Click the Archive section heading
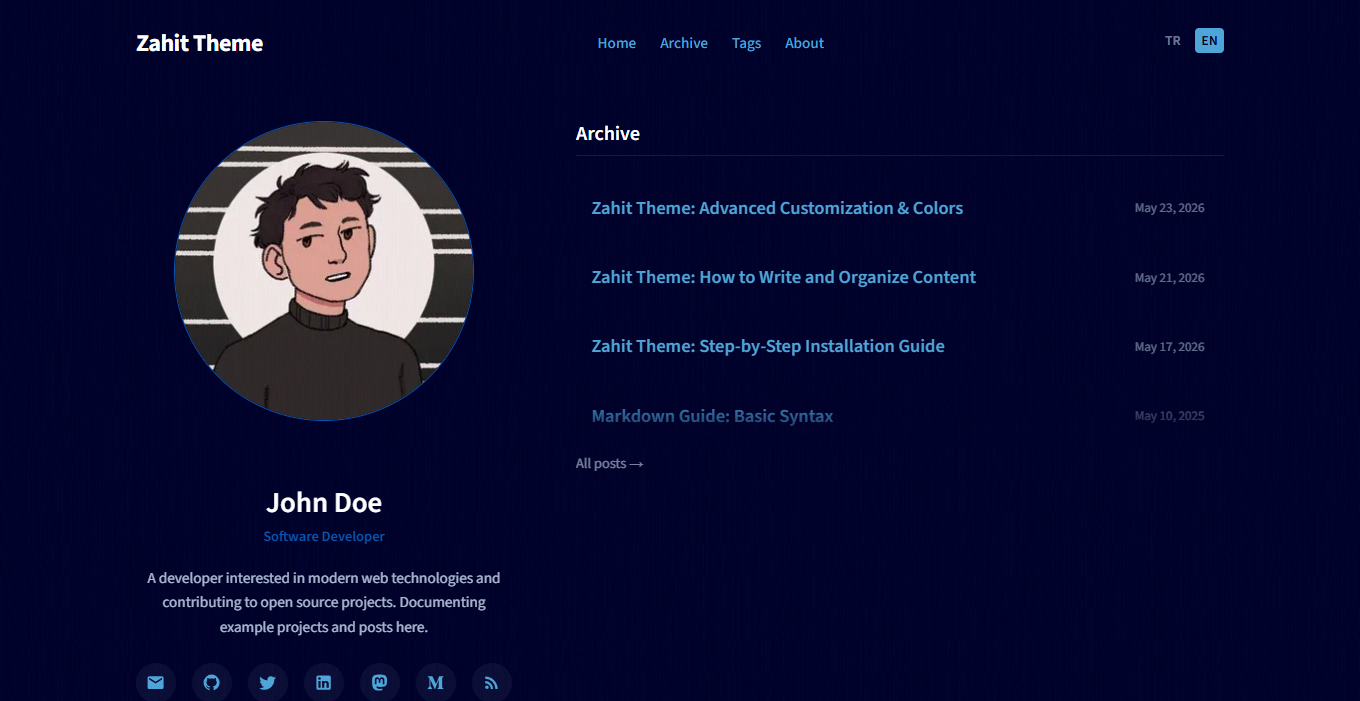The width and height of the screenshot is (1360, 701). coord(608,133)
